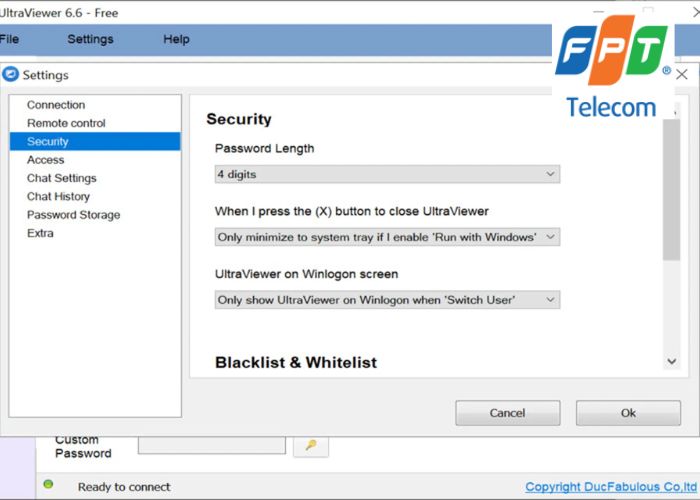Image resolution: width=700 pixels, height=500 pixels.
Task: Close the Settings dialog with X
Action: (682, 74)
